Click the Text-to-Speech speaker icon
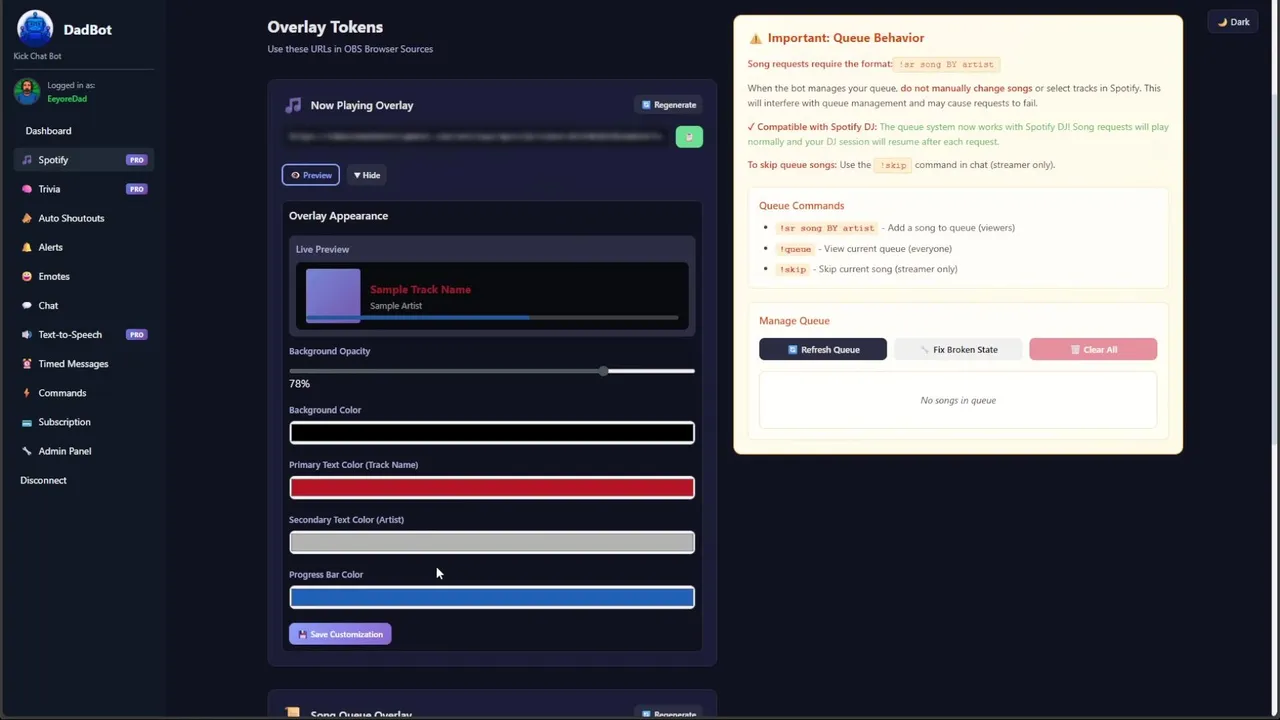The width and height of the screenshot is (1280, 720). tap(27, 335)
